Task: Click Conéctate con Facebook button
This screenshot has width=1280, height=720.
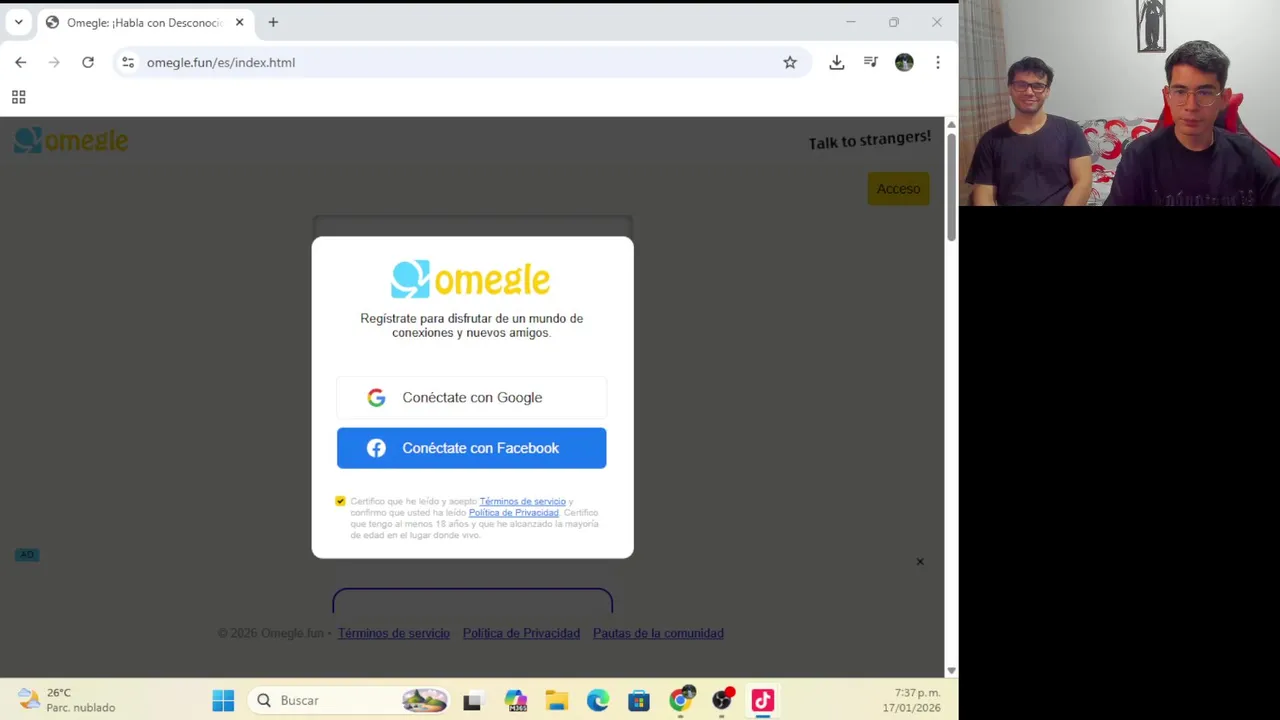Action: click(x=472, y=448)
